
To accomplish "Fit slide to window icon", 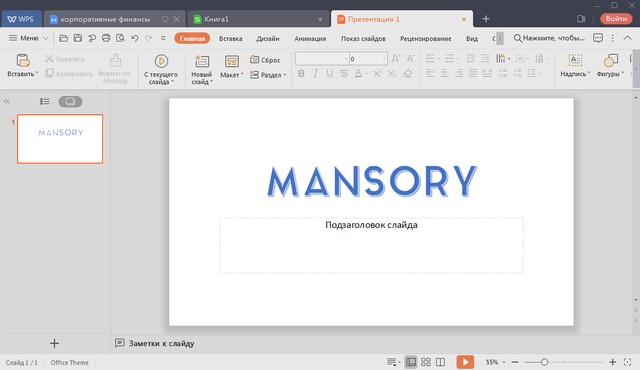I will (x=627, y=362).
